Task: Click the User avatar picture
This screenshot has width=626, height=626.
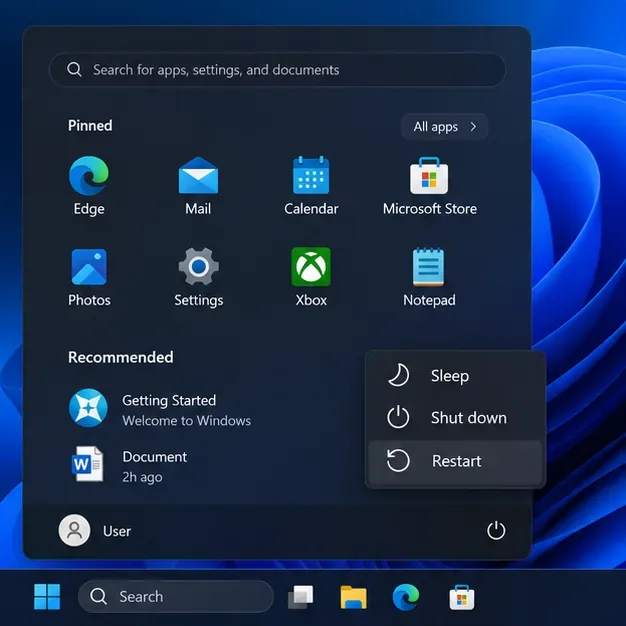Action: click(74, 530)
